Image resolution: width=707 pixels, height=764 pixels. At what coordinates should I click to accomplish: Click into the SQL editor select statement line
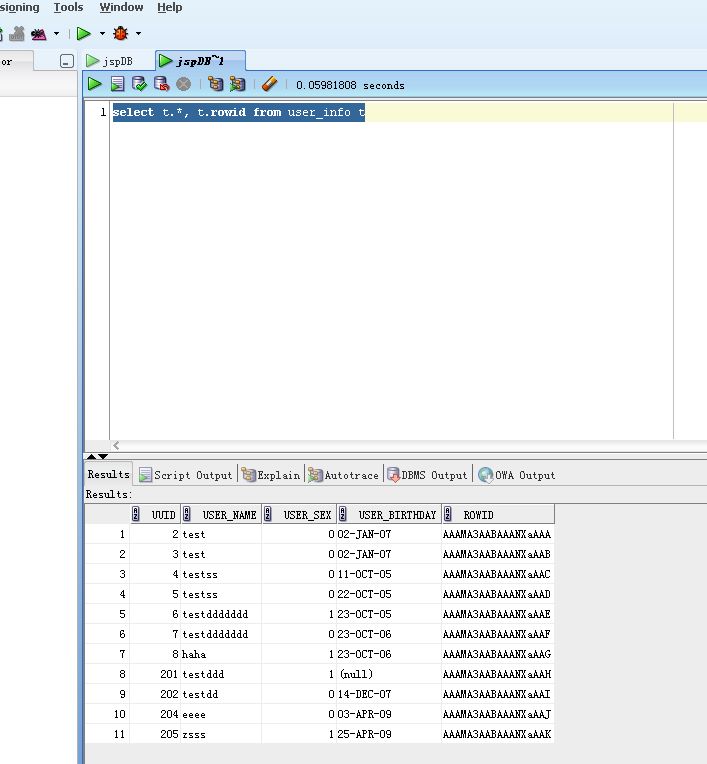tap(239, 113)
